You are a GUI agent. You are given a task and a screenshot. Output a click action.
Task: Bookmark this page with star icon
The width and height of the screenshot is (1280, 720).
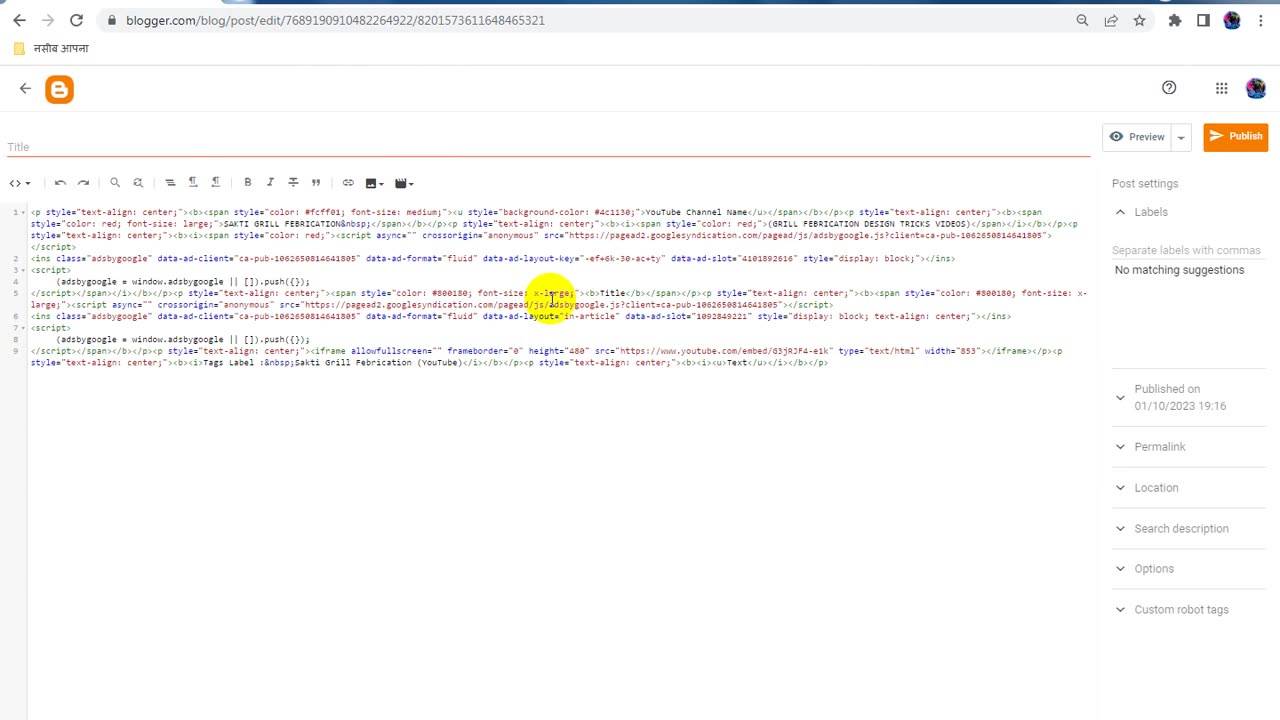point(1139,20)
